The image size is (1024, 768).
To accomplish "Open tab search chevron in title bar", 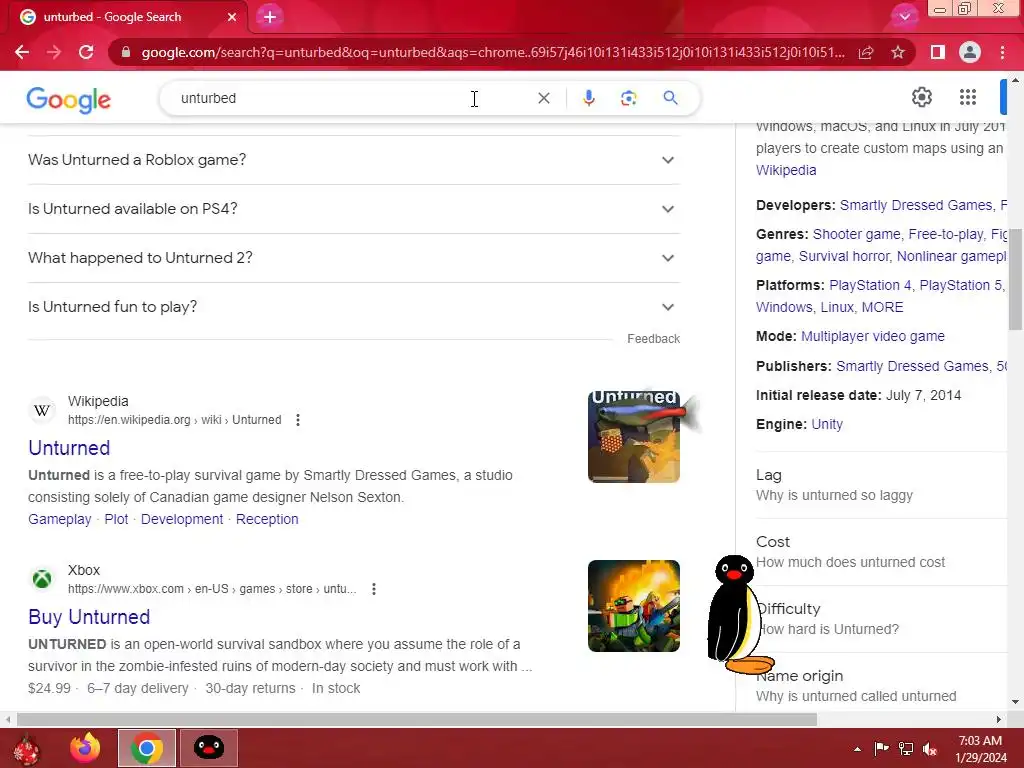I will point(904,16).
